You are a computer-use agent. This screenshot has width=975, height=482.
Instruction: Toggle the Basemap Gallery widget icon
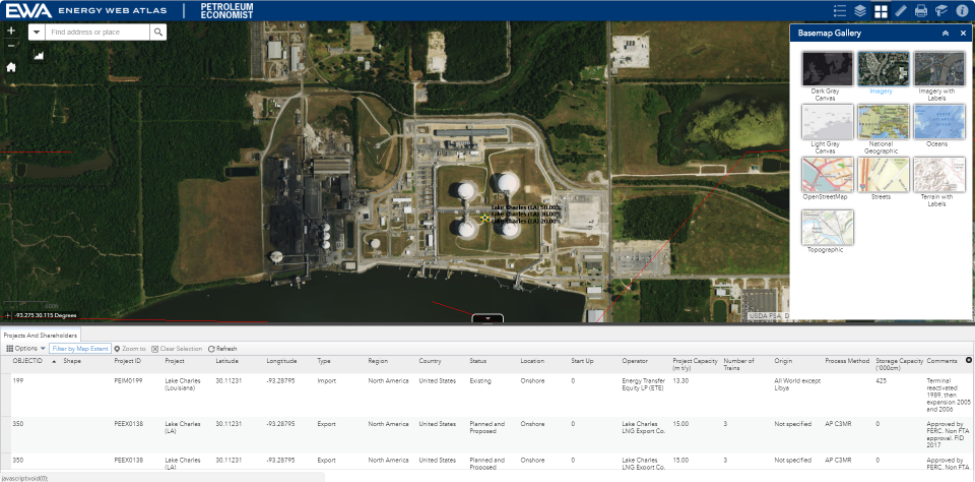pos(881,11)
